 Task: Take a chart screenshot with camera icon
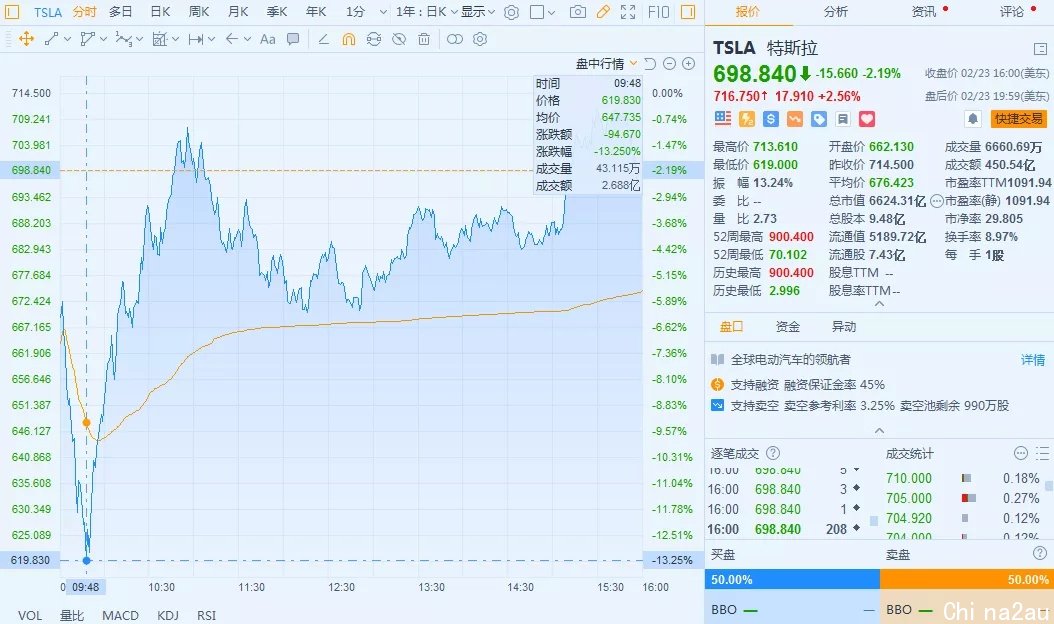point(577,12)
